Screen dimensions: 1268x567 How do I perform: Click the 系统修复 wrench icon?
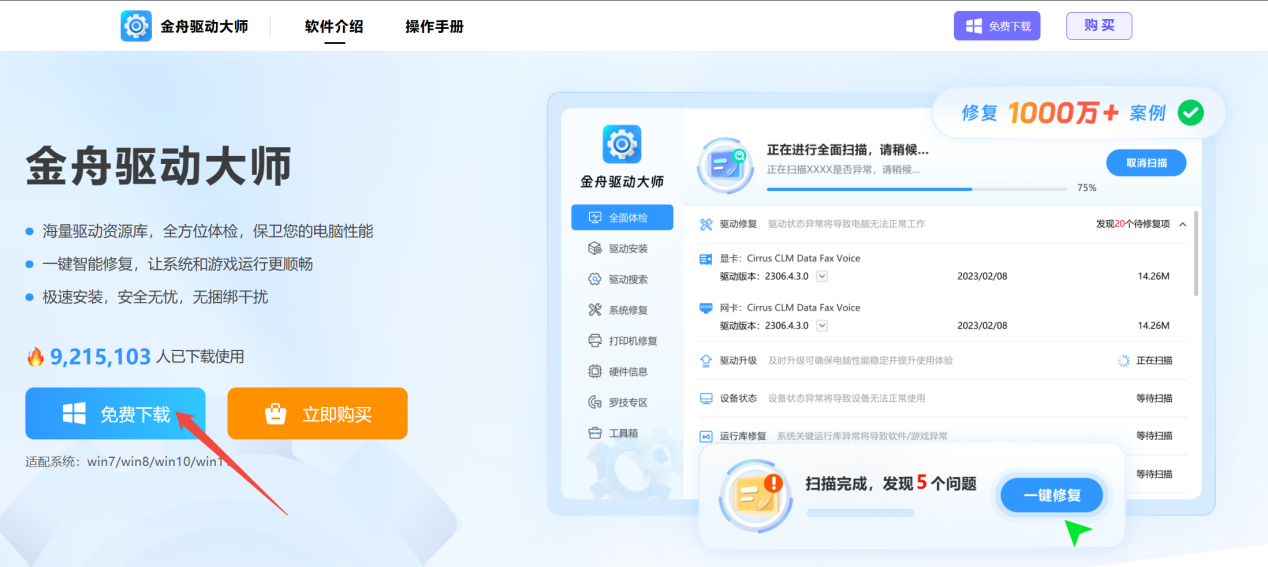pyautogui.click(x=595, y=310)
